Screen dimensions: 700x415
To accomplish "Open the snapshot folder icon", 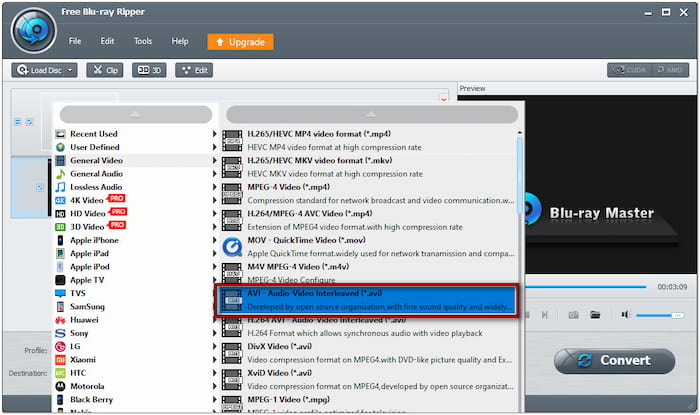I will pos(595,314).
